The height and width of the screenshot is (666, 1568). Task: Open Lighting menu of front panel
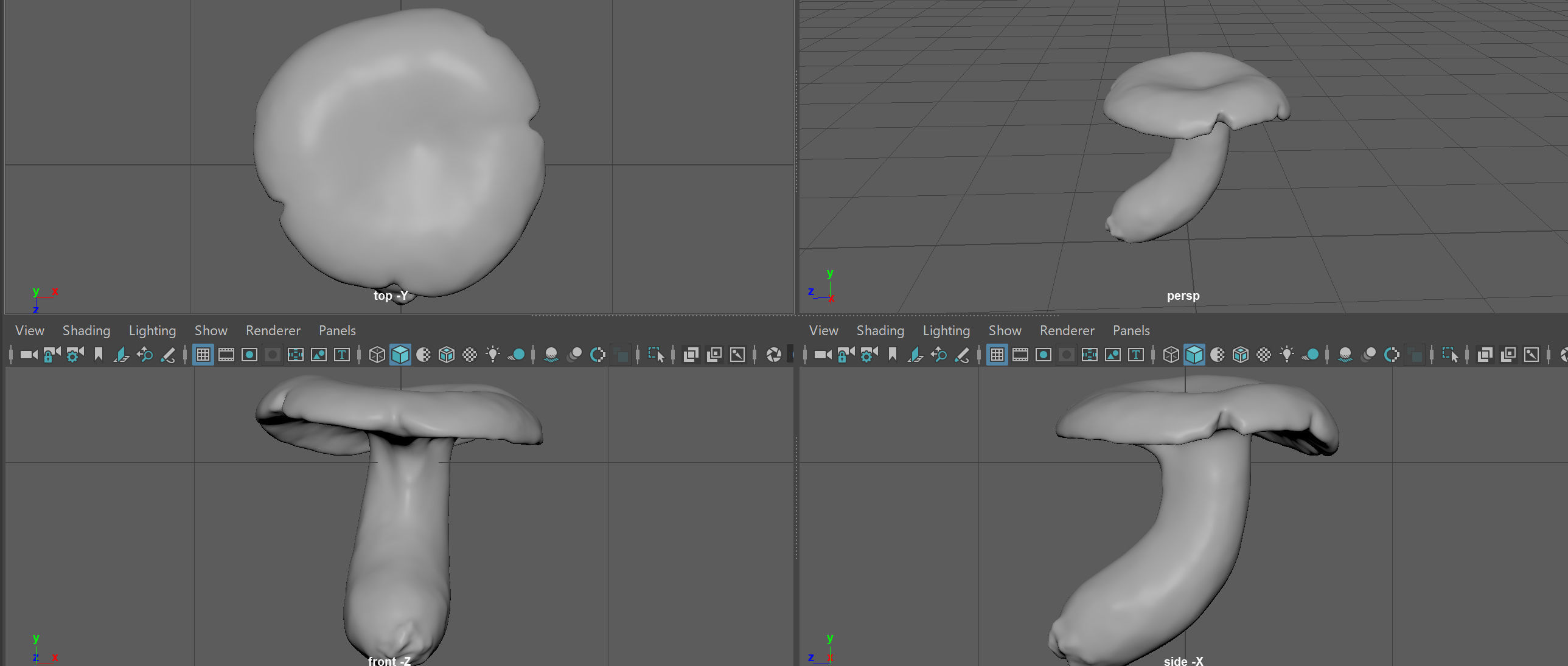point(152,330)
